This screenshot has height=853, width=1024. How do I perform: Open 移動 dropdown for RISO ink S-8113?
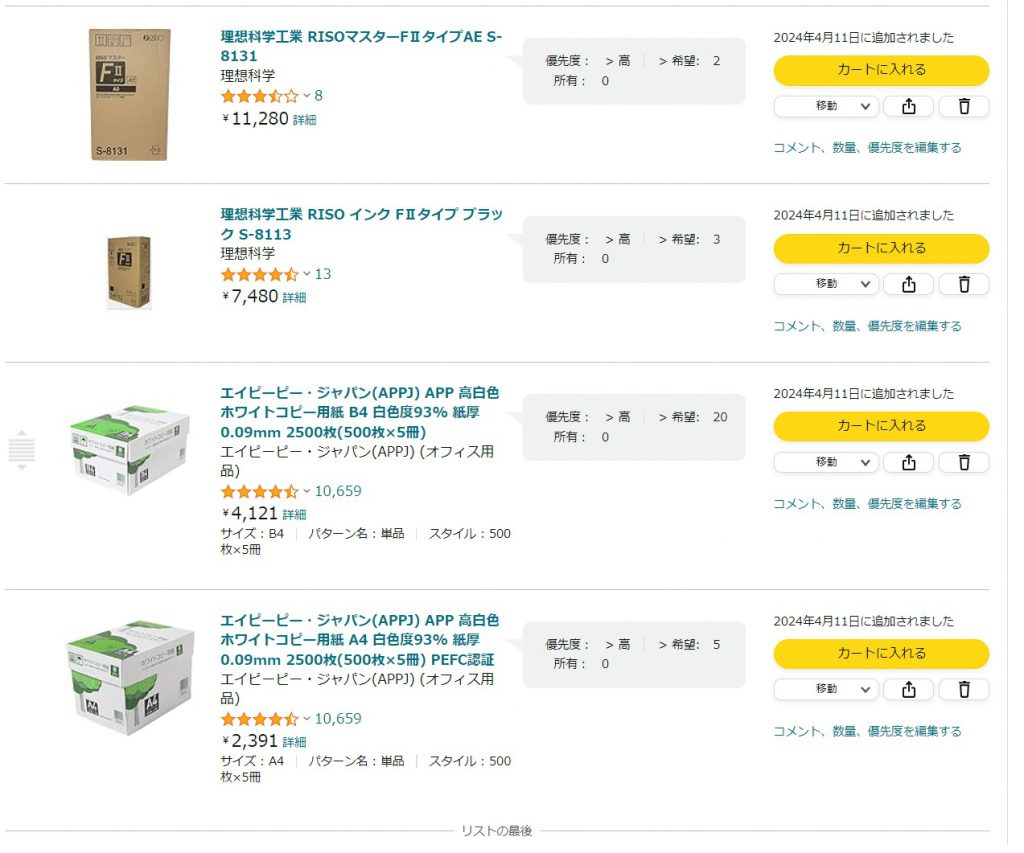[826, 284]
